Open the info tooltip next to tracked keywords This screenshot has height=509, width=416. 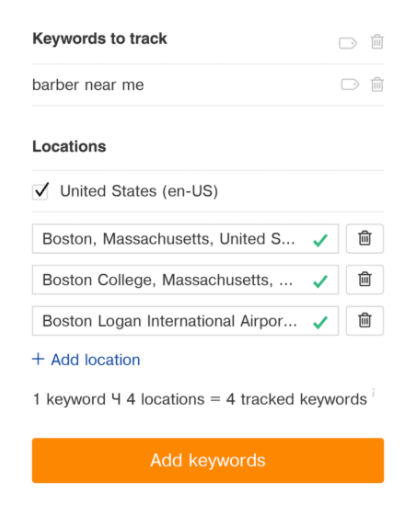click(x=373, y=392)
